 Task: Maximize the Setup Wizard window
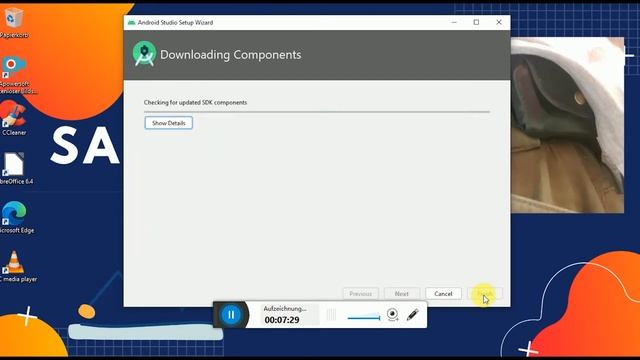[x=476, y=22]
